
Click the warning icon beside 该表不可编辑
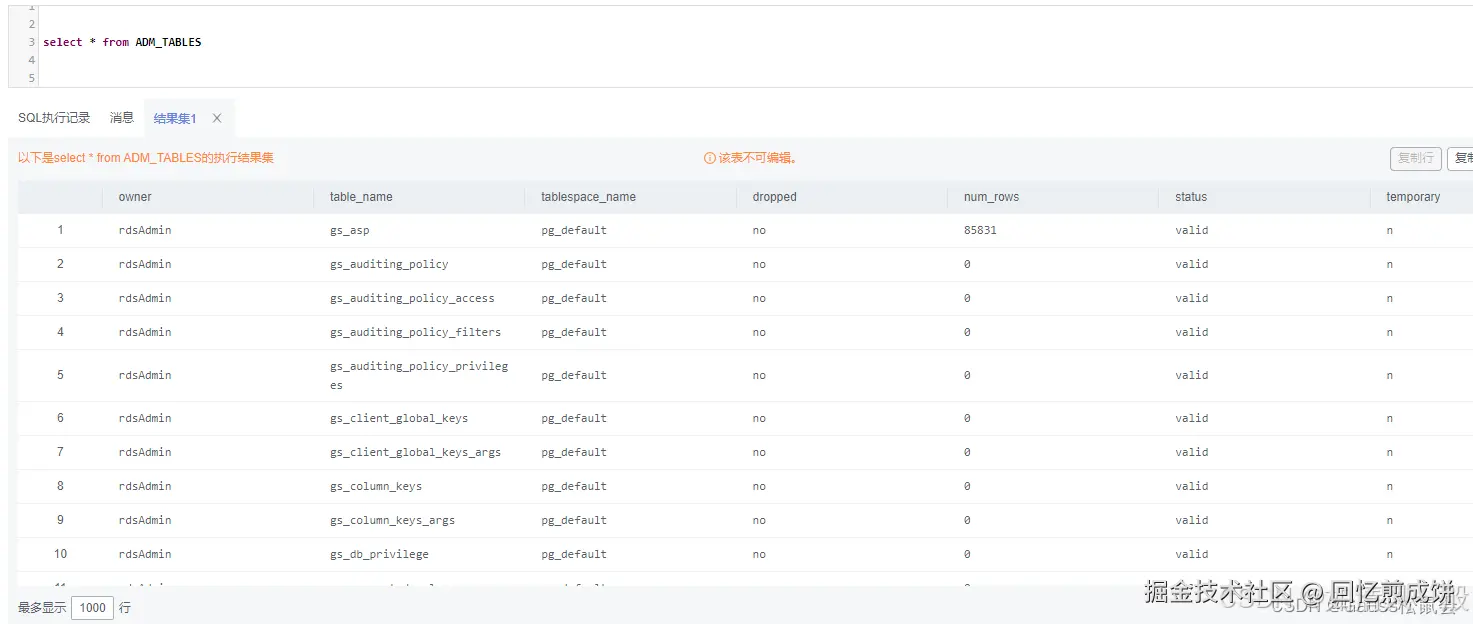tap(710, 158)
